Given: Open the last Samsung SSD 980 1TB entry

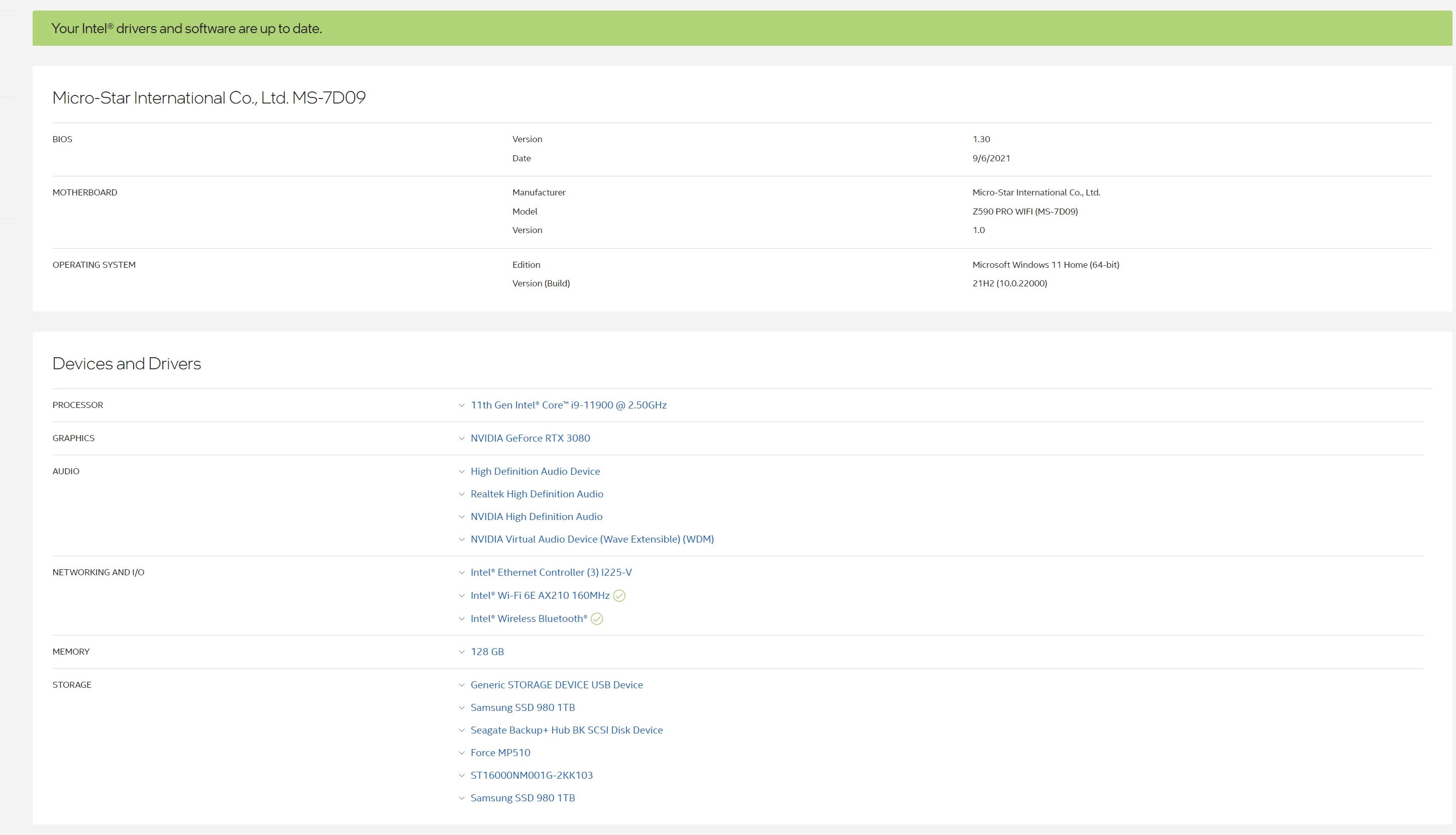Looking at the screenshot, I should [x=523, y=798].
